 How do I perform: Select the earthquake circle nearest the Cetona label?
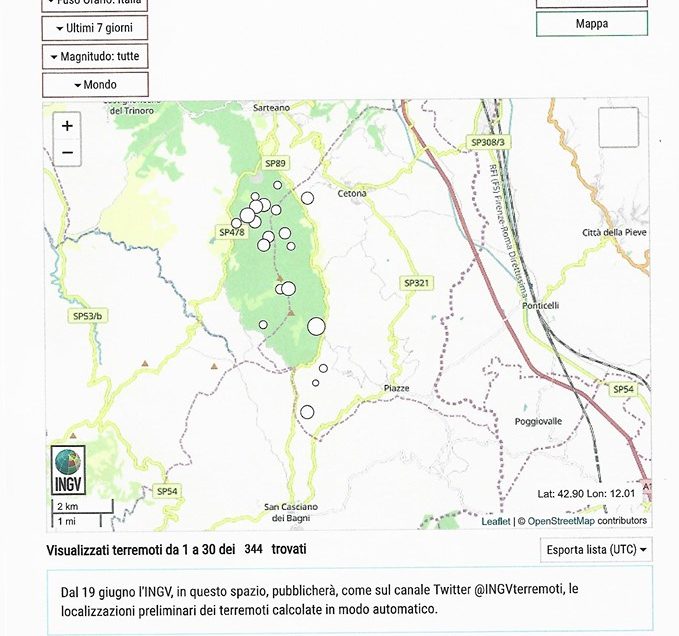307,198
